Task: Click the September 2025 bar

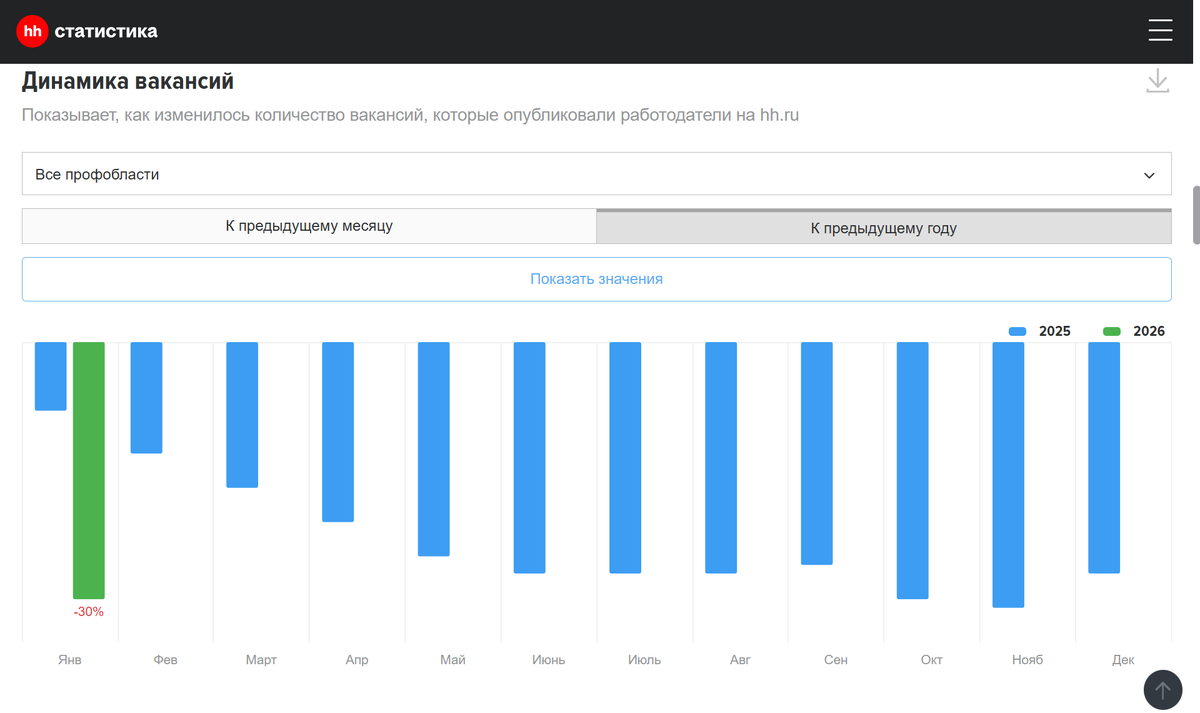Action: coord(817,453)
